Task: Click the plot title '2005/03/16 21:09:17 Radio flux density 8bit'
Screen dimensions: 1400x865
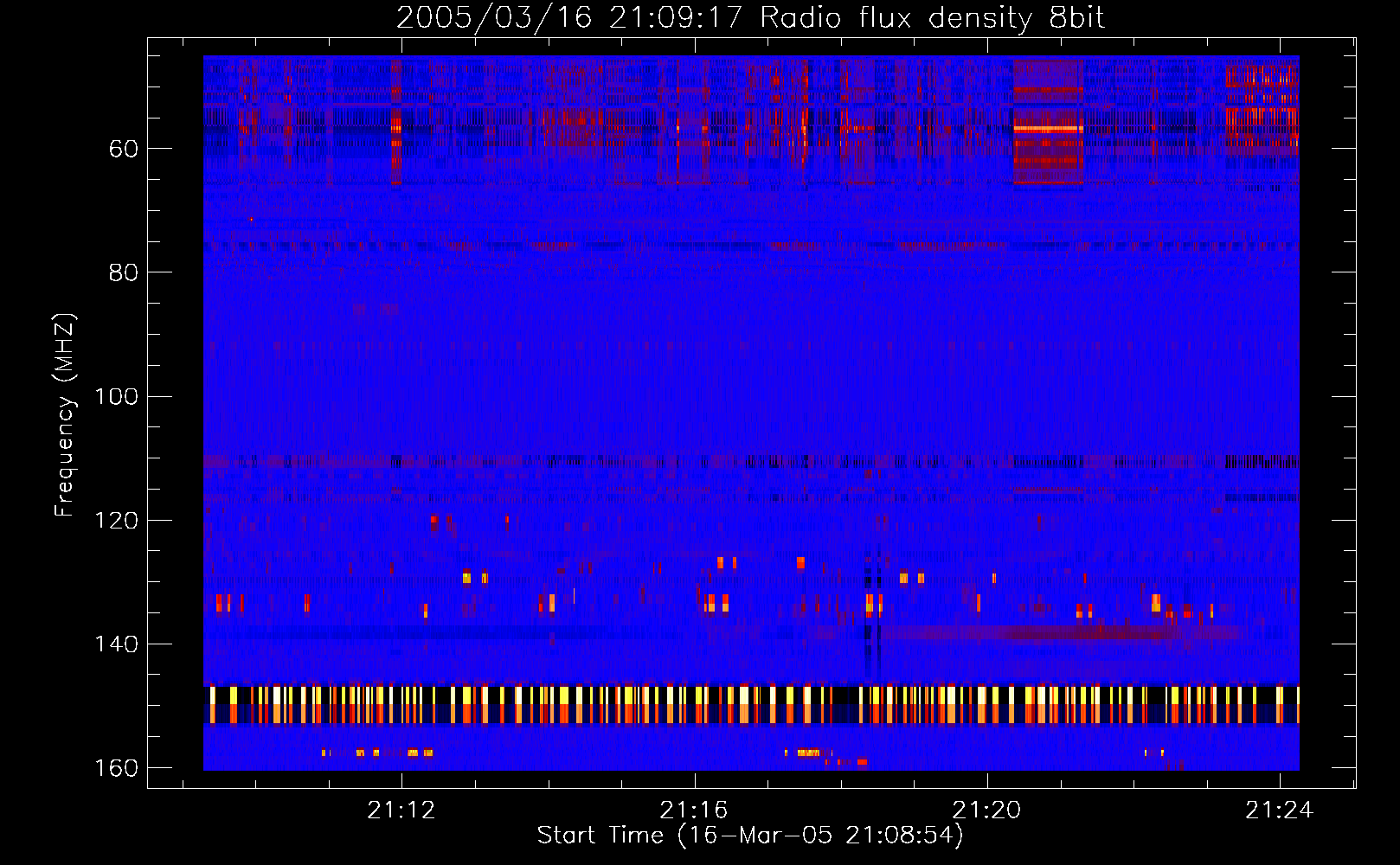Action: pos(750,17)
